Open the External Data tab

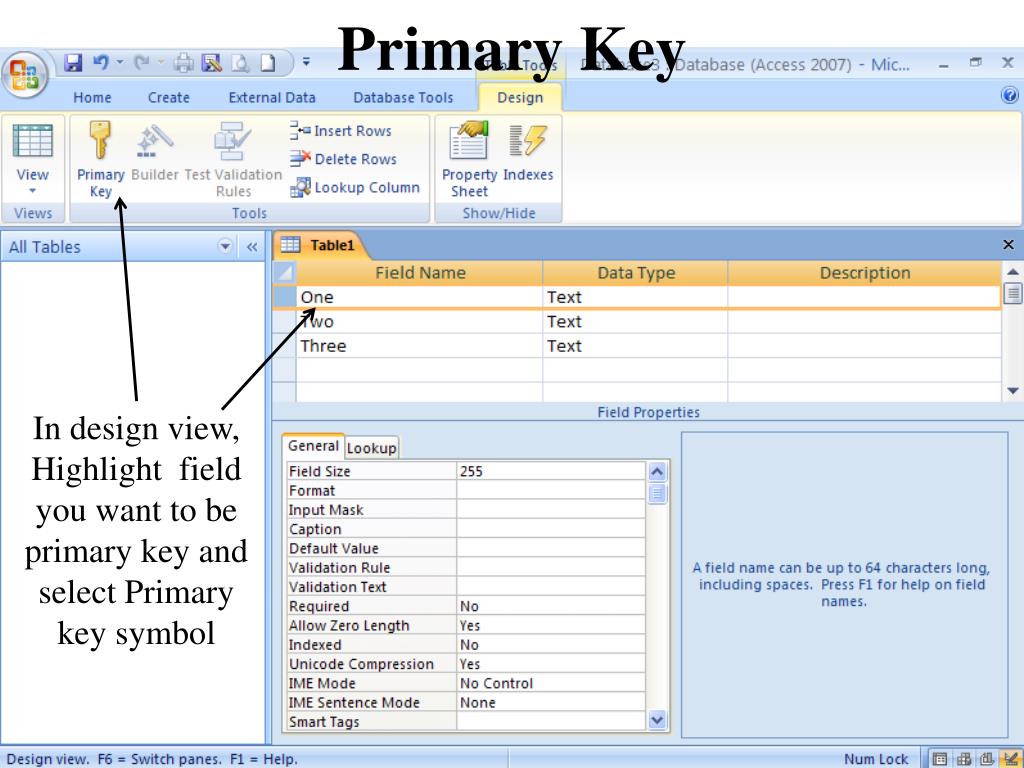[x=272, y=97]
